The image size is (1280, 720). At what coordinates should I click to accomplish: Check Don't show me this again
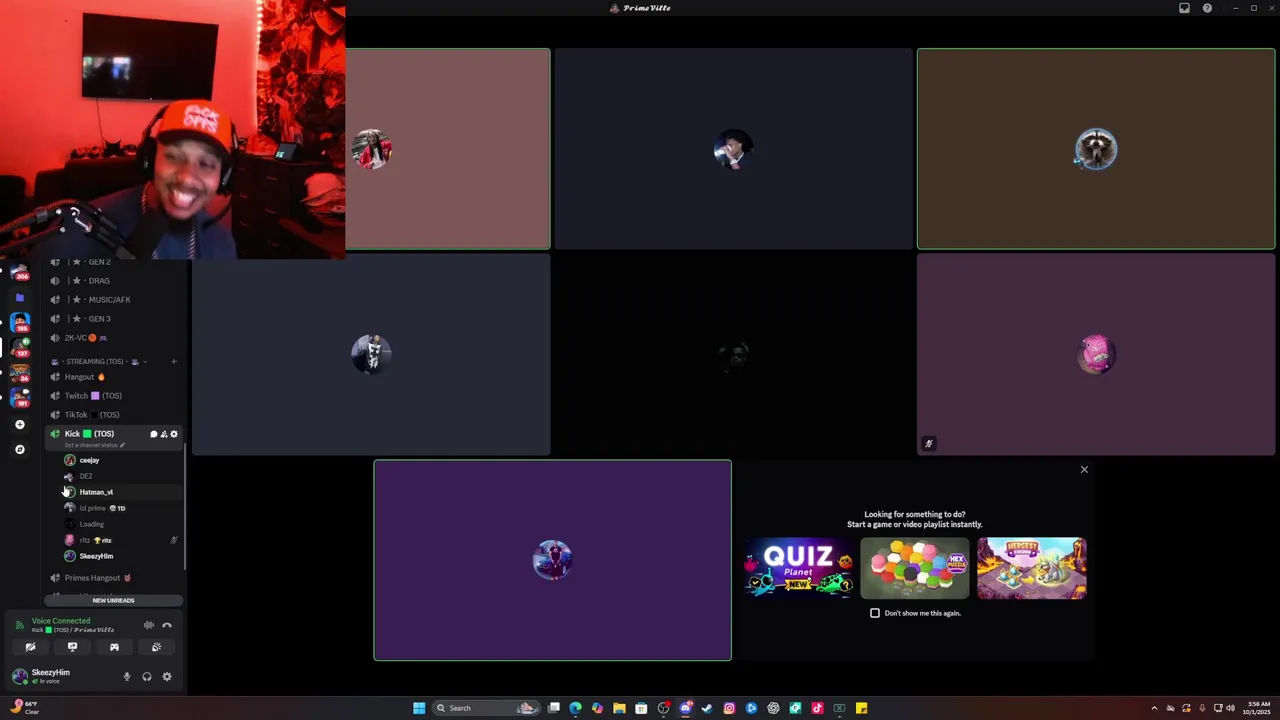875,613
